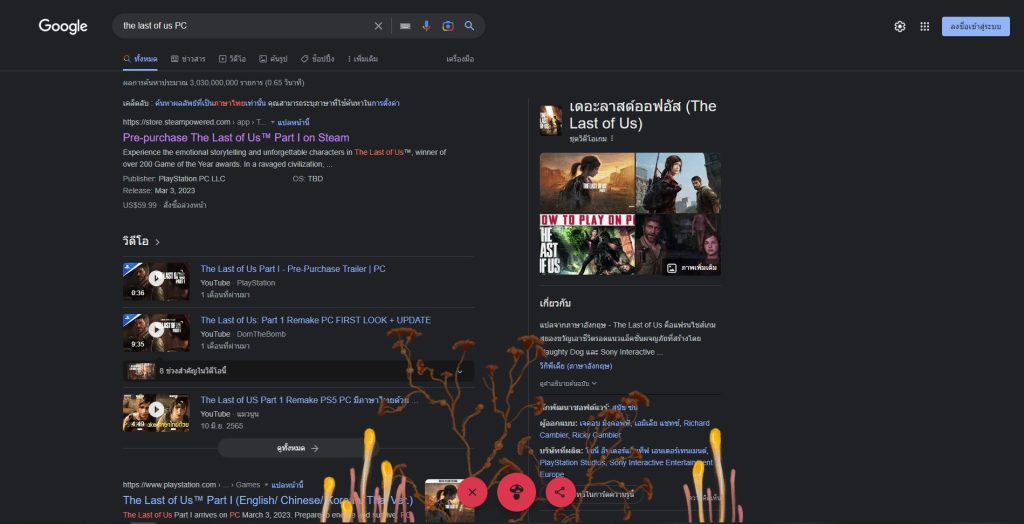Click the 'OS: TBD' text
This screenshot has width=1024, height=524.
[x=308, y=179]
